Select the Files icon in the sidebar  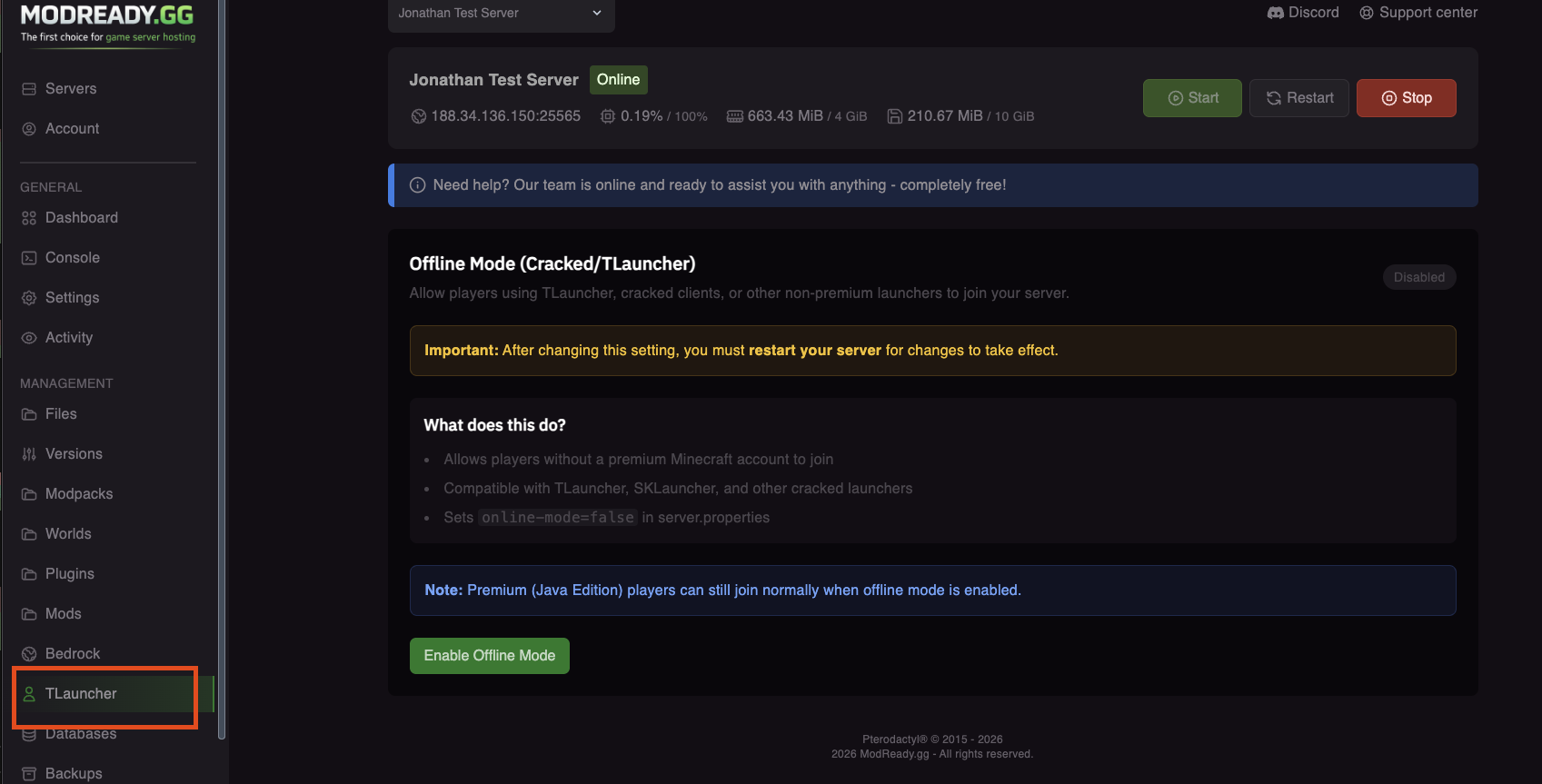(28, 413)
